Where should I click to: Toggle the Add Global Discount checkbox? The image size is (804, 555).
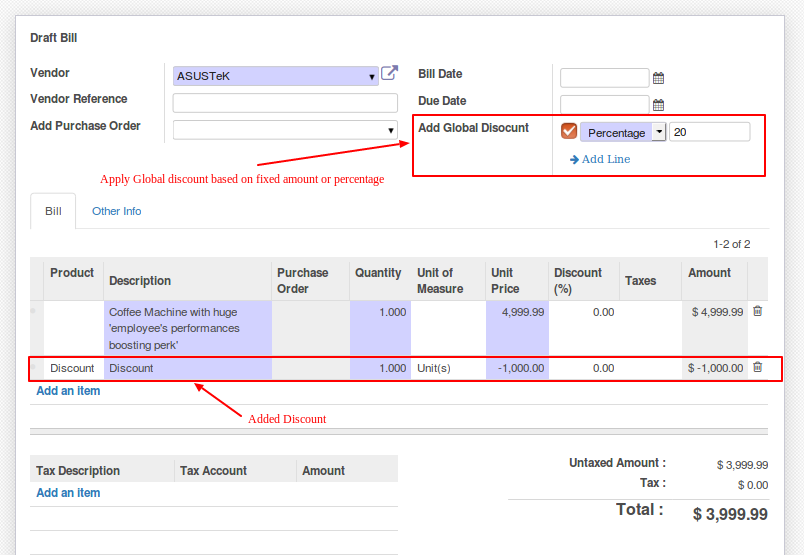coord(569,132)
